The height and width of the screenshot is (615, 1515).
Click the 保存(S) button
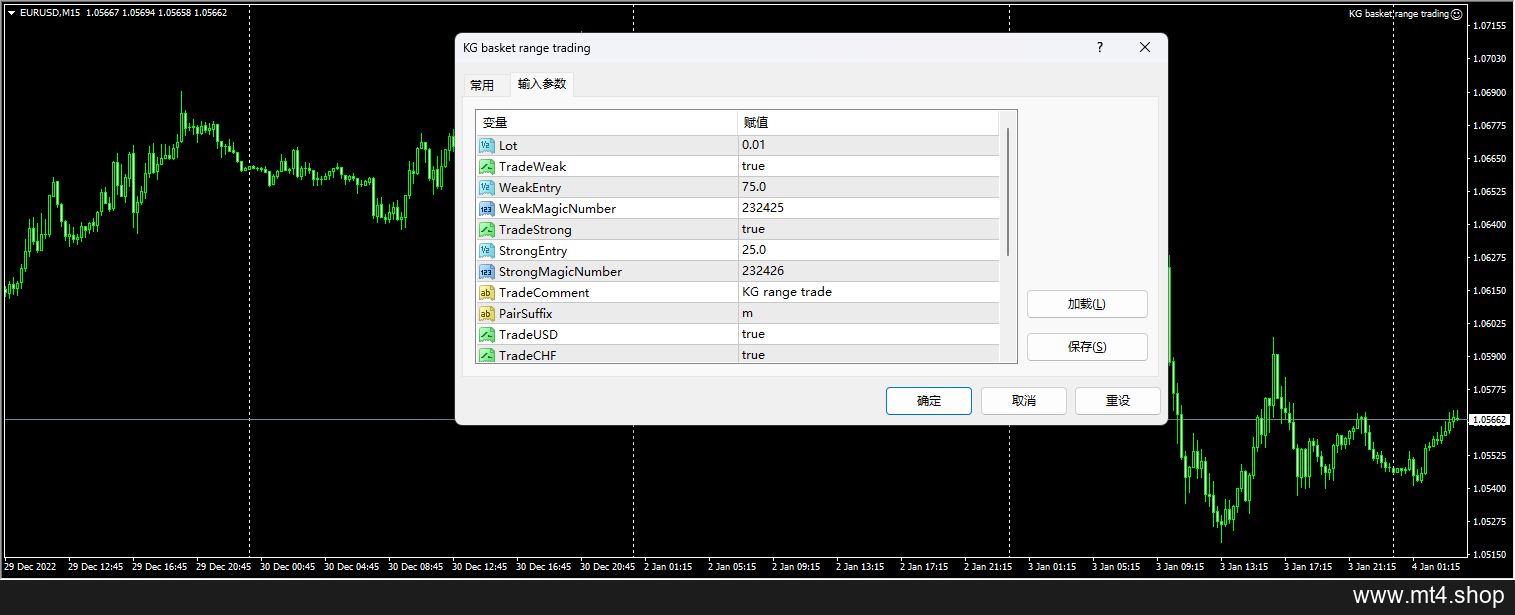(x=1087, y=347)
